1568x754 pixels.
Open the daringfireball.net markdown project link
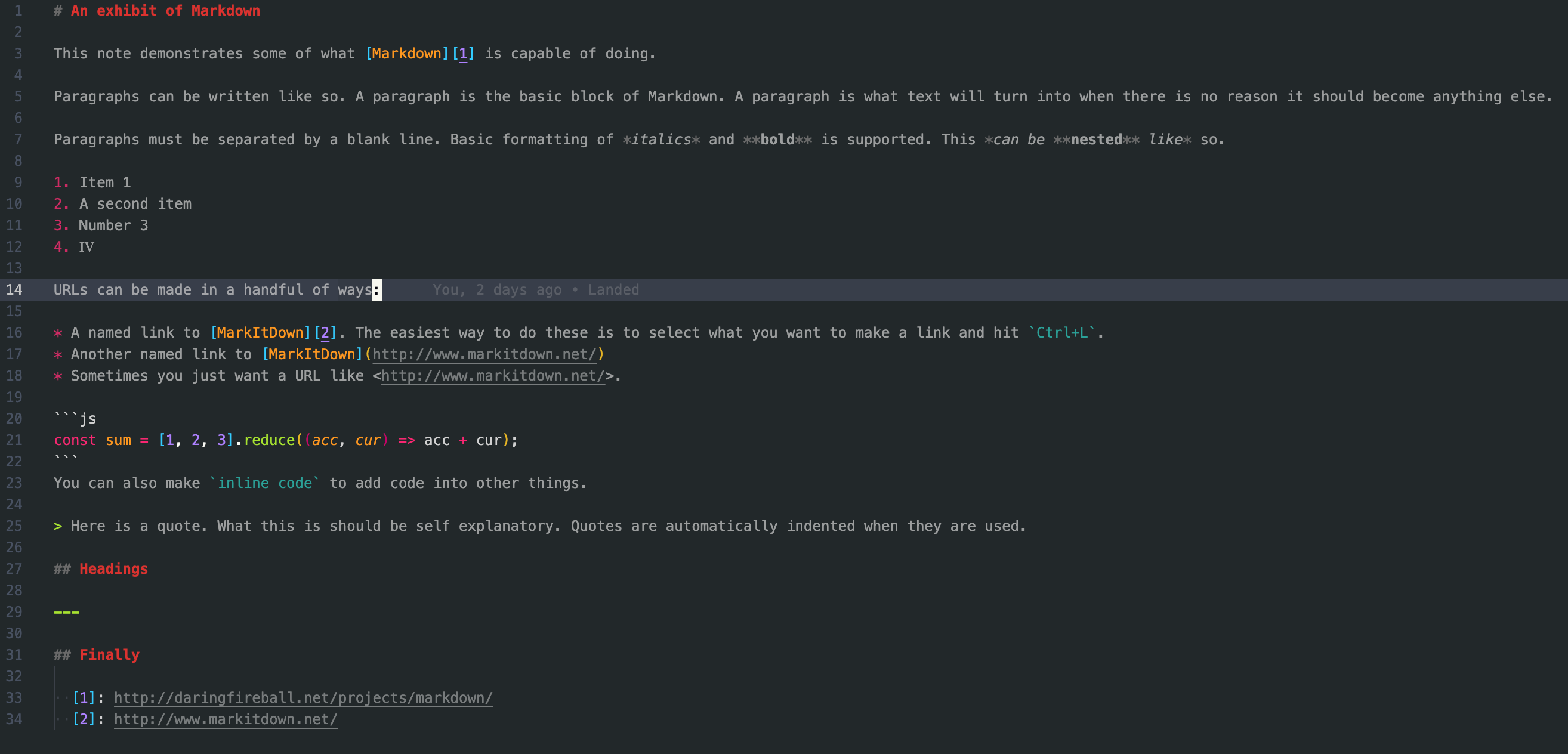[x=303, y=697]
